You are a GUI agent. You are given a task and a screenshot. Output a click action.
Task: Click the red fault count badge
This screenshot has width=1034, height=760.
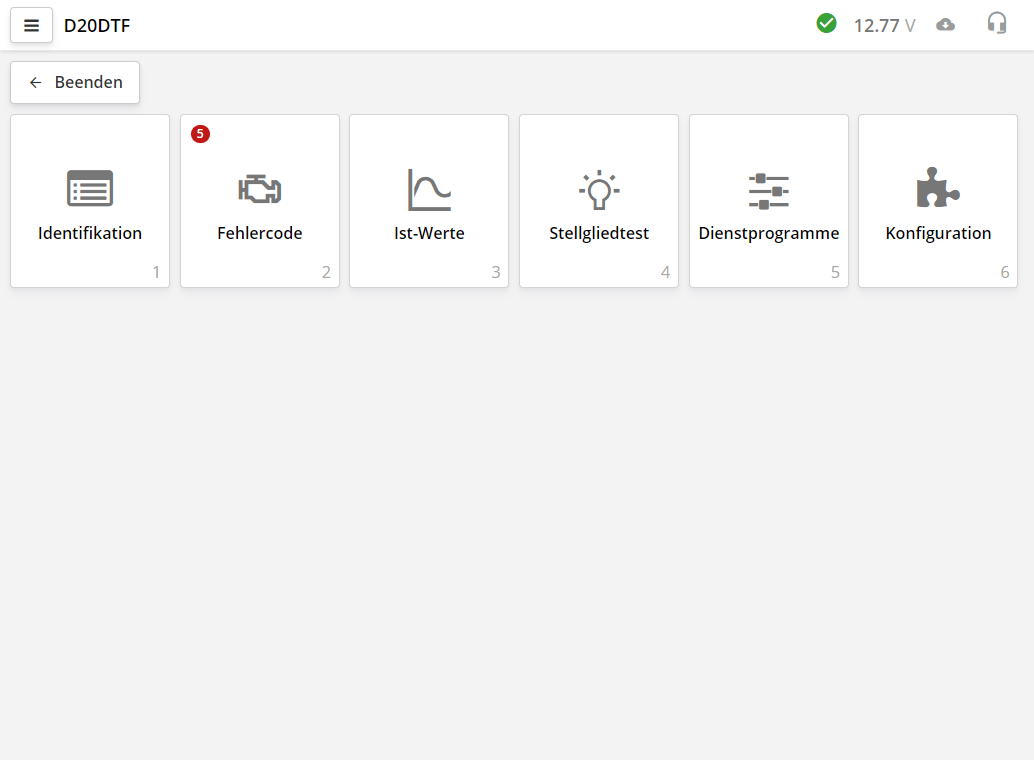pyautogui.click(x=200, y=134)
